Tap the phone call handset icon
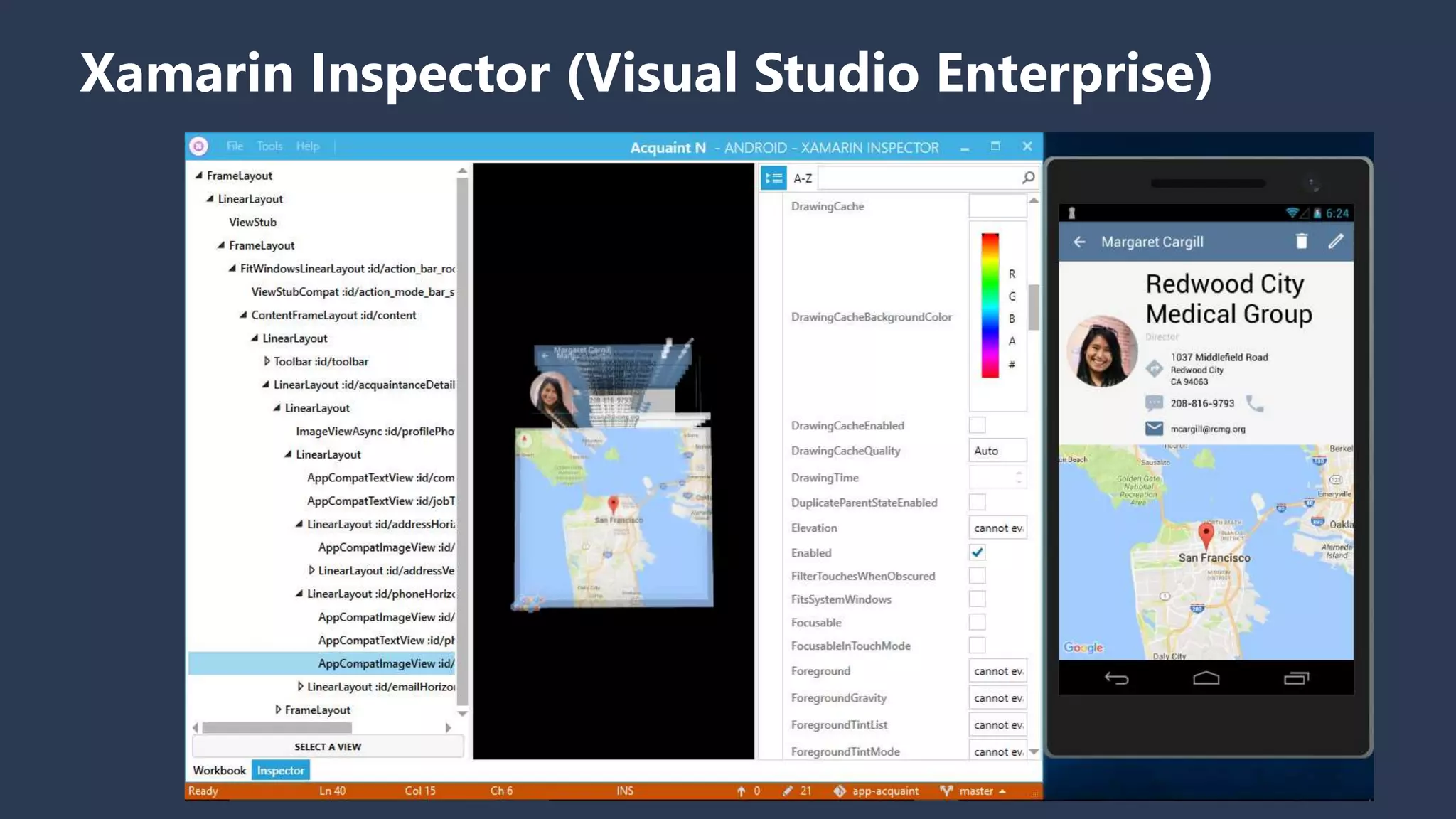The height and width of the screenshot is (819, 1456). pyautogui.click(x=1255, y=404)
